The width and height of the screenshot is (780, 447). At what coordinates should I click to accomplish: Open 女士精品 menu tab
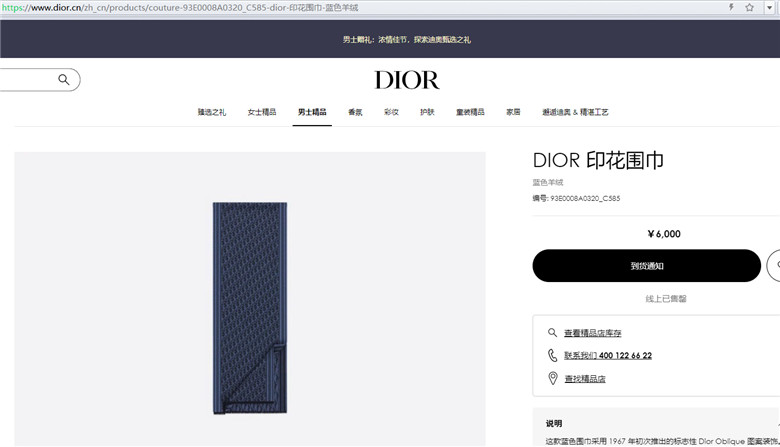click(262, 112)
